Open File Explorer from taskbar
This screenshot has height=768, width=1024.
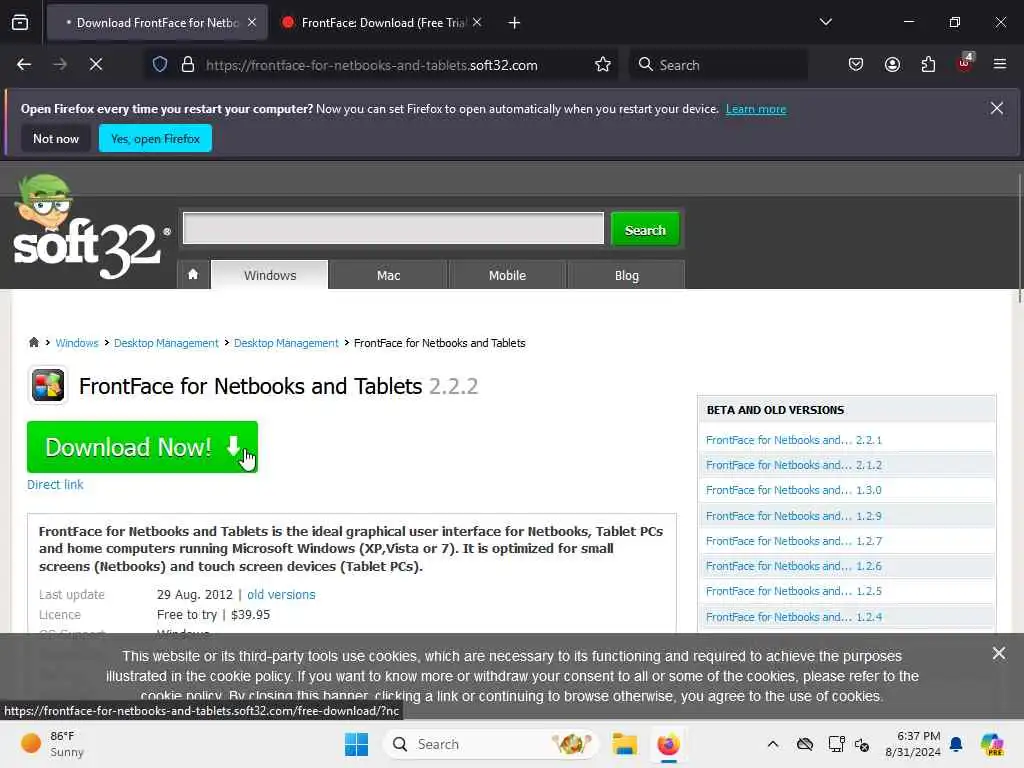pos(624,744)
